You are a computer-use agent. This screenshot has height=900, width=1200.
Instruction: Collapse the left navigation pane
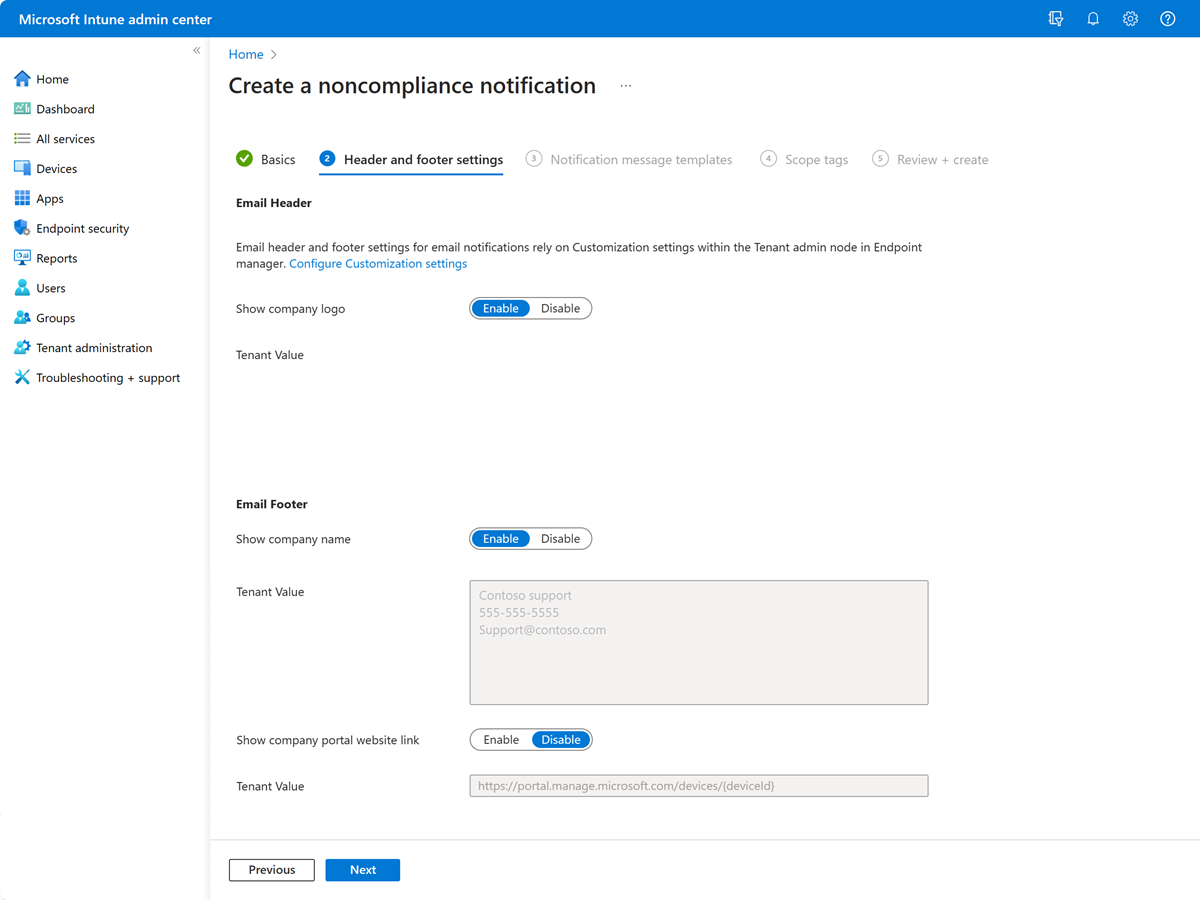point(196,50)
